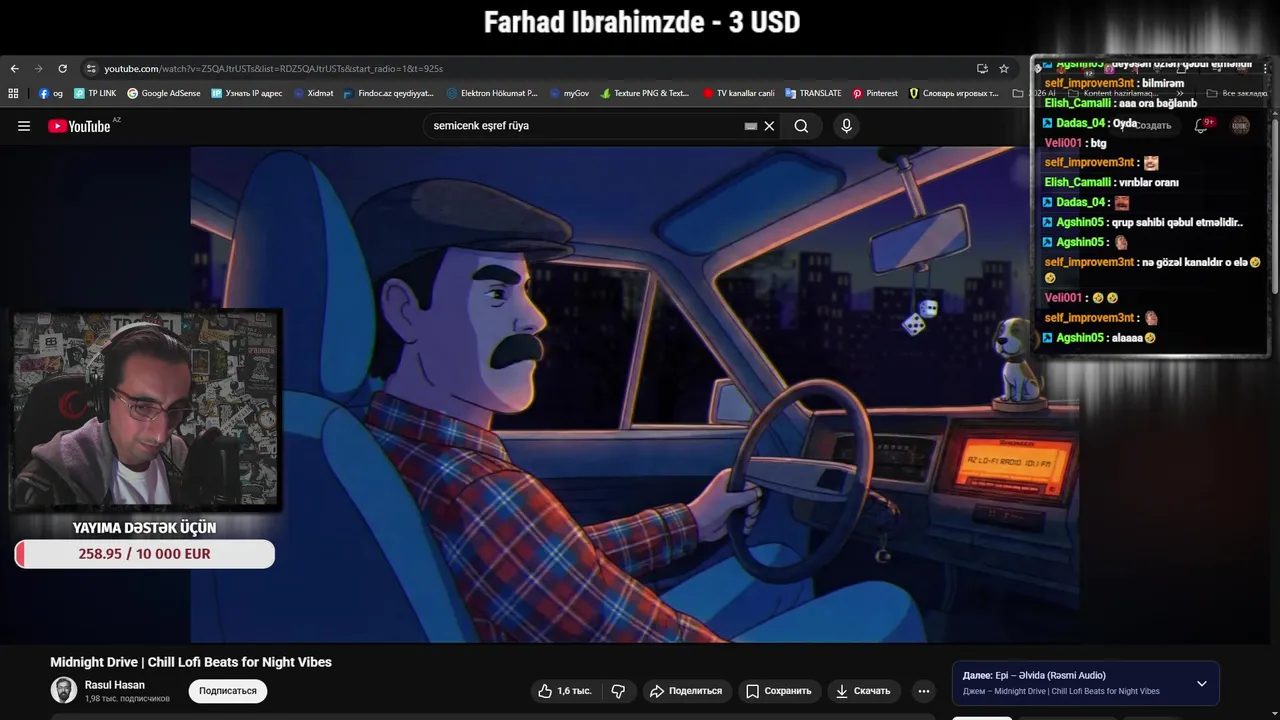Like the video (1,6 тыс.)
Screen dimensions: 1280x720
tap(565, 691)
